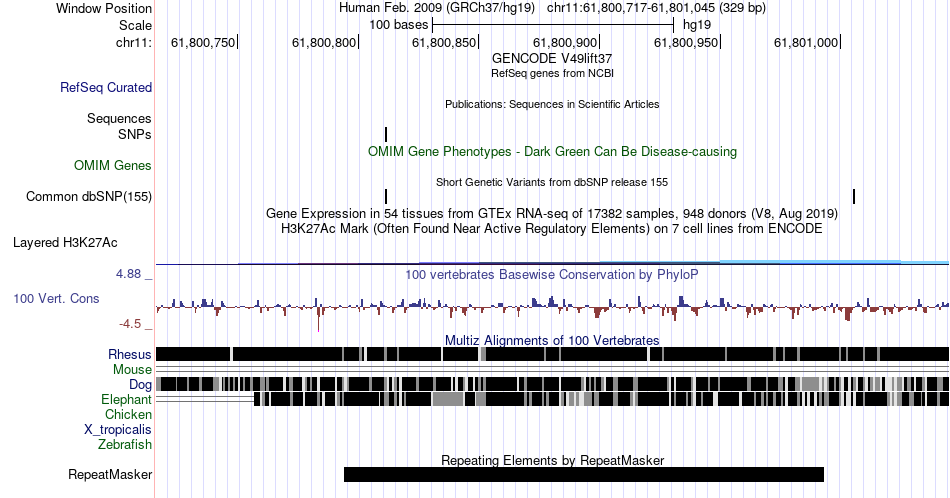Click the GTEx Gene Expression track title
Image resolution: width=950 pixels, height=498 pixels.
[552, 213]
